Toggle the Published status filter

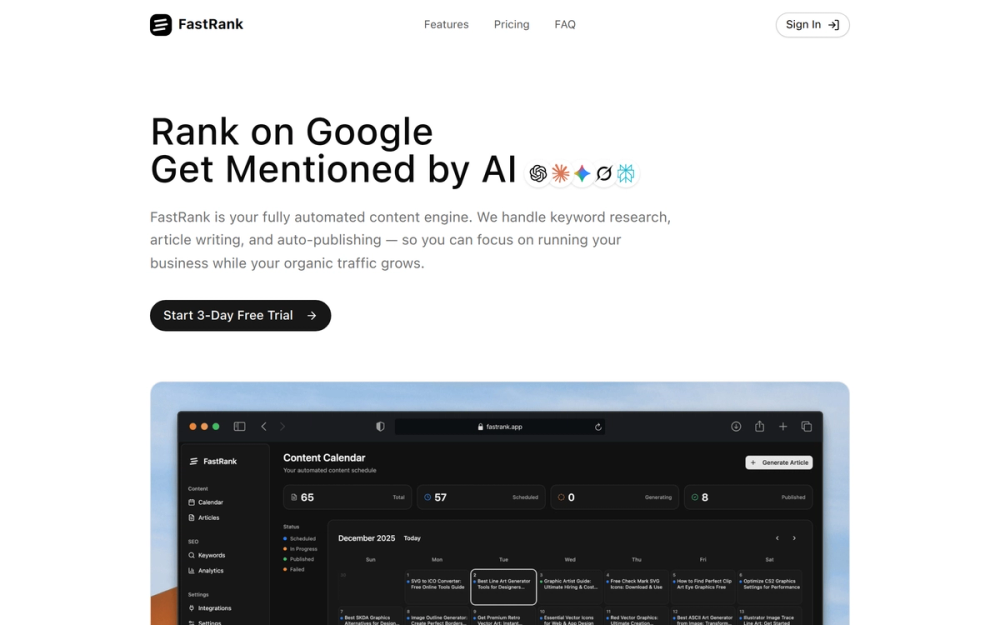click(284, 559)
